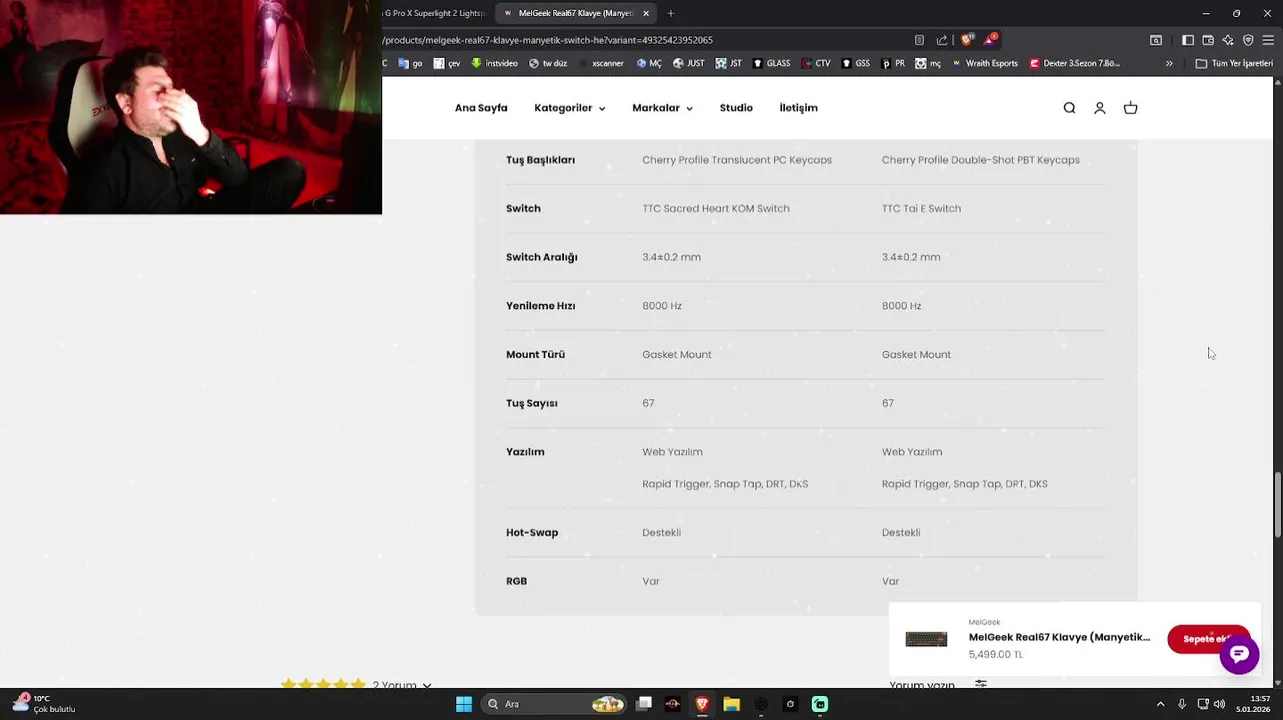1283x720 pixels.
Task: Open the MelGeek Real67 Klavye product title
Action: pyautogui.click(x=1059, y=637)
